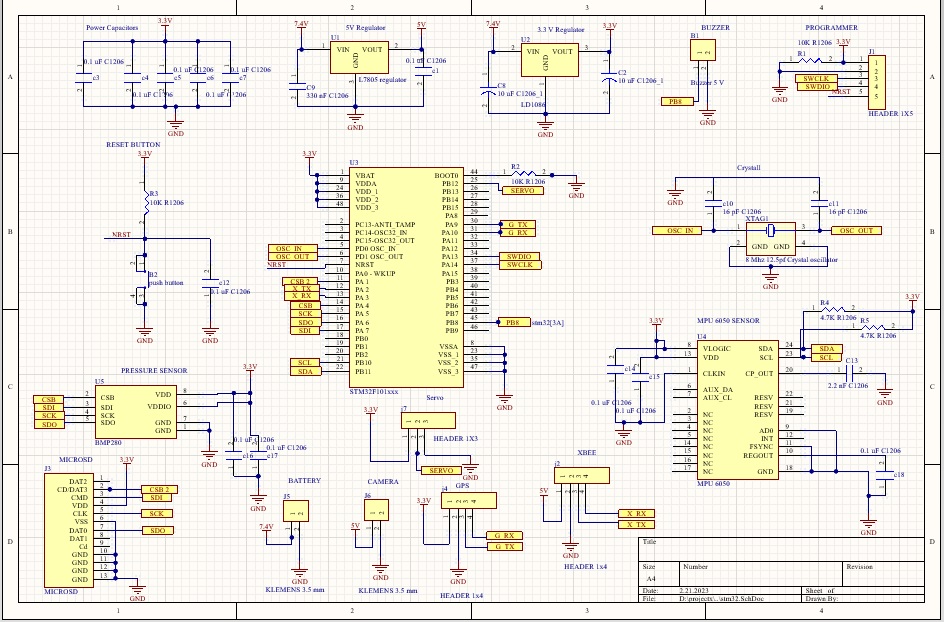Select the j4 GPS header symbol
This screenshot has height=622, width=944.
(x=468, y=500)
